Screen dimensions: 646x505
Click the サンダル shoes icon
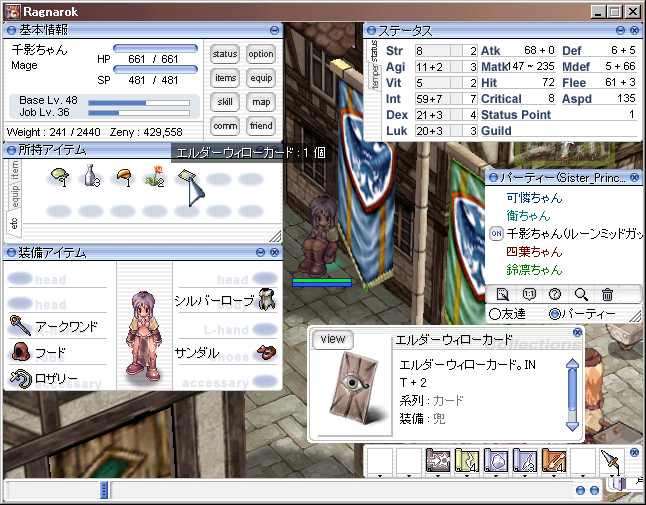267,352
